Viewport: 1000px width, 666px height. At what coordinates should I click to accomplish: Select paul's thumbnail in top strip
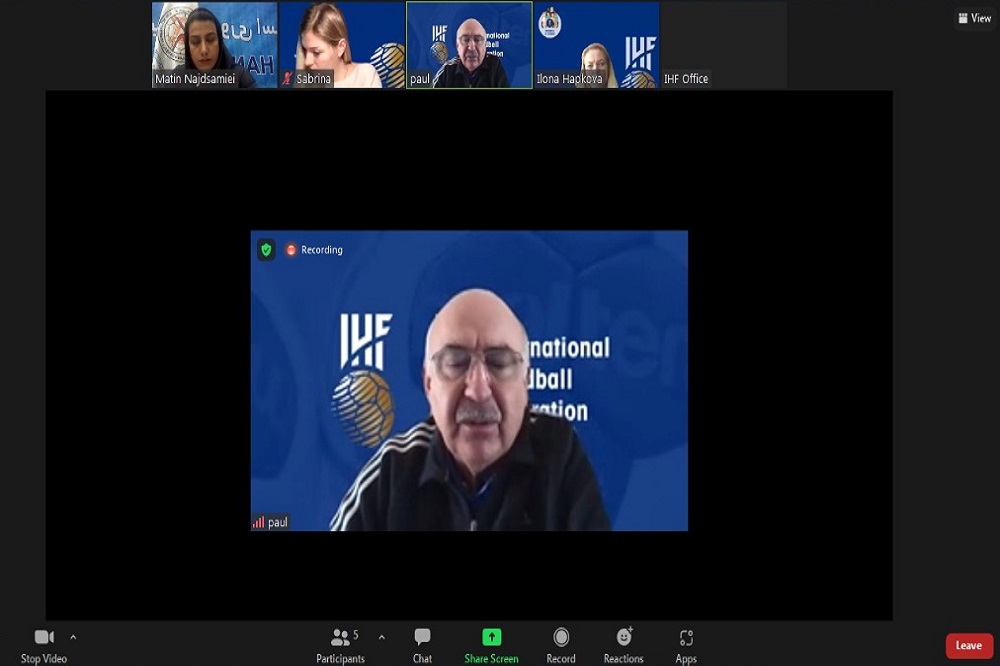tap(469, 45)
